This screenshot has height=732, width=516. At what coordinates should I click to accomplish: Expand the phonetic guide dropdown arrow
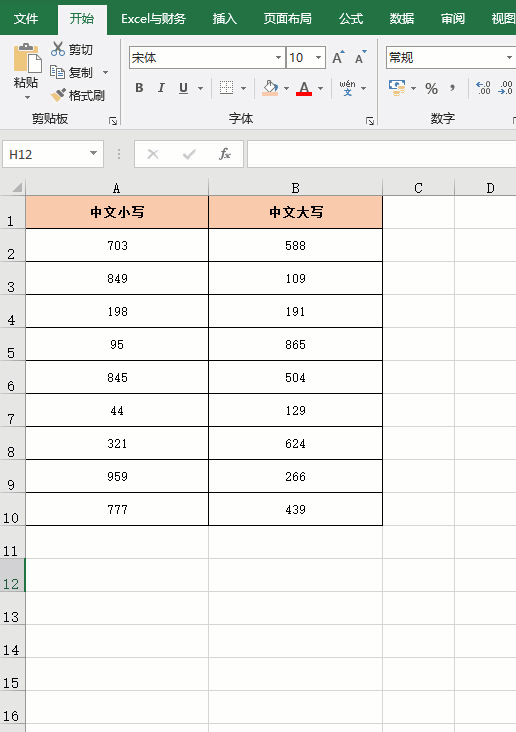click(363, 88)
